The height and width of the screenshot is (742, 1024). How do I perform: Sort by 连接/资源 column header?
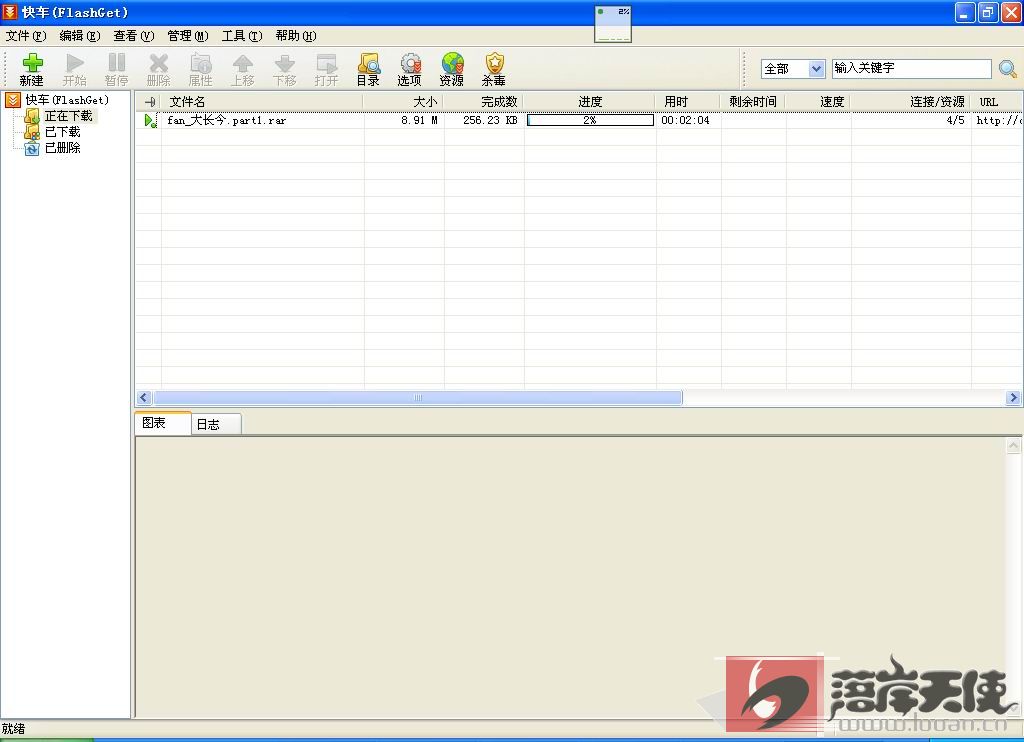911,102
